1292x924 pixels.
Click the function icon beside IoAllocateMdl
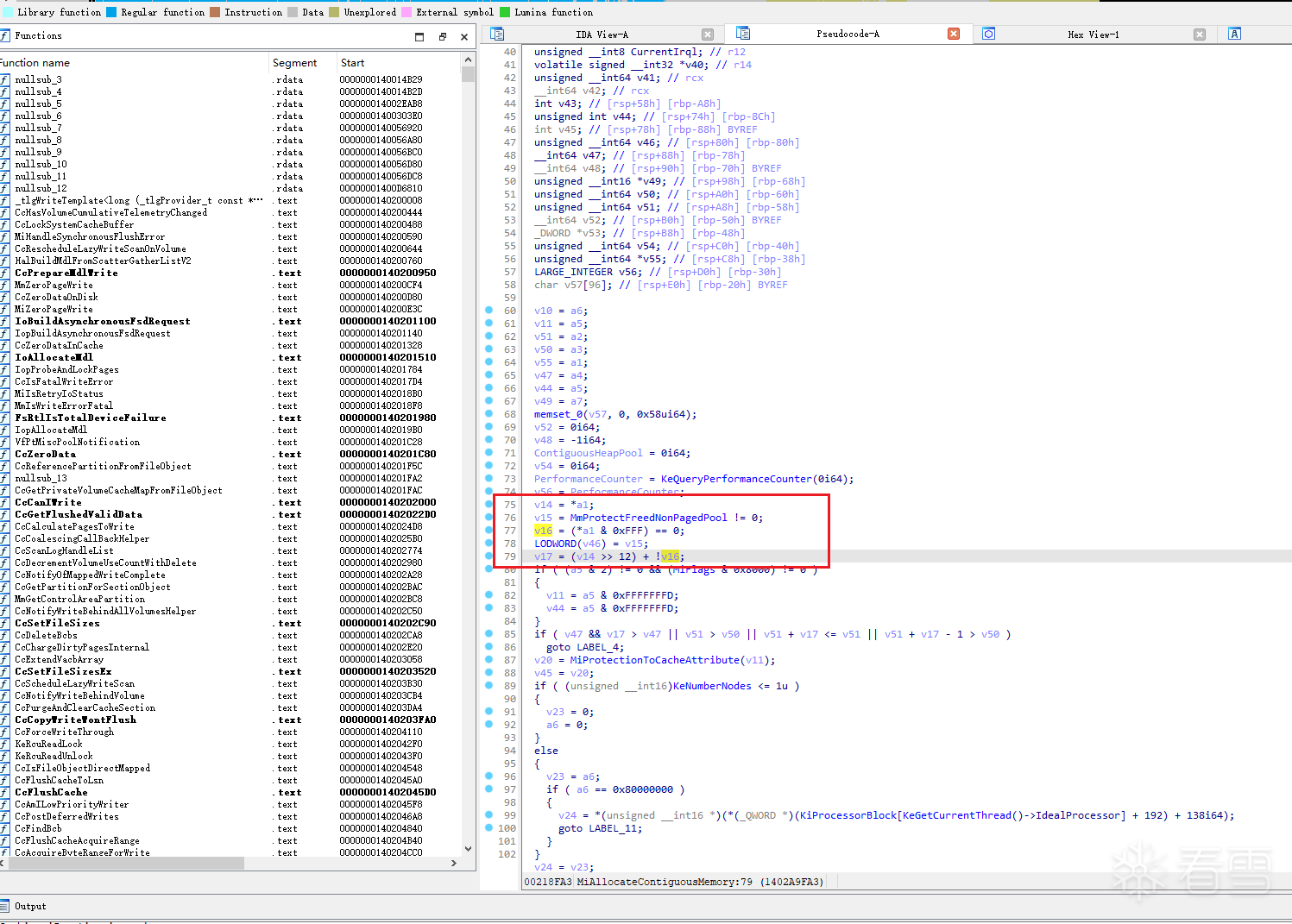coord(4,357)
